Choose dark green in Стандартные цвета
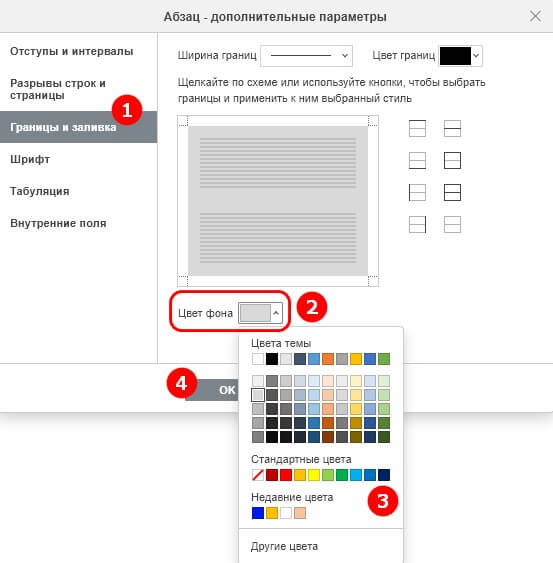The image size is (553, 563). (342, 475)
